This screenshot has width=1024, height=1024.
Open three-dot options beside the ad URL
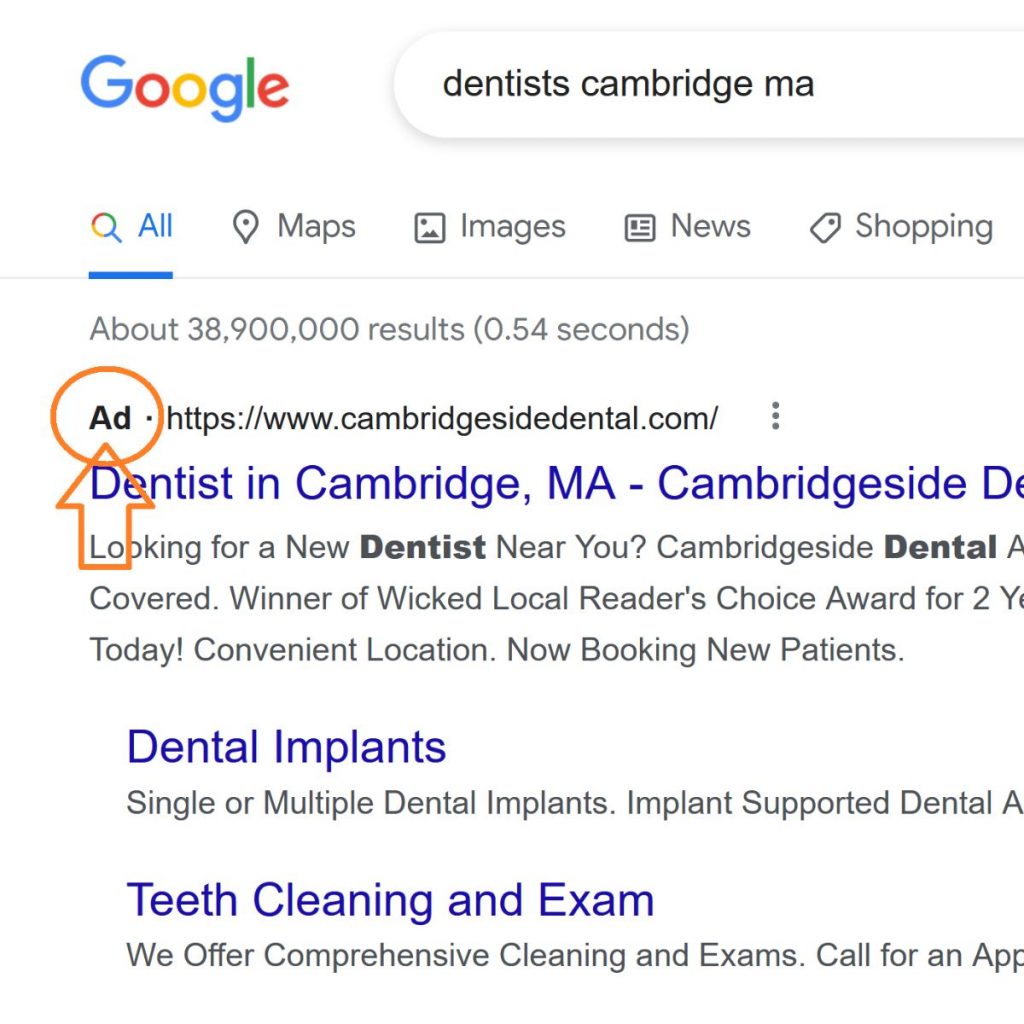775,417
